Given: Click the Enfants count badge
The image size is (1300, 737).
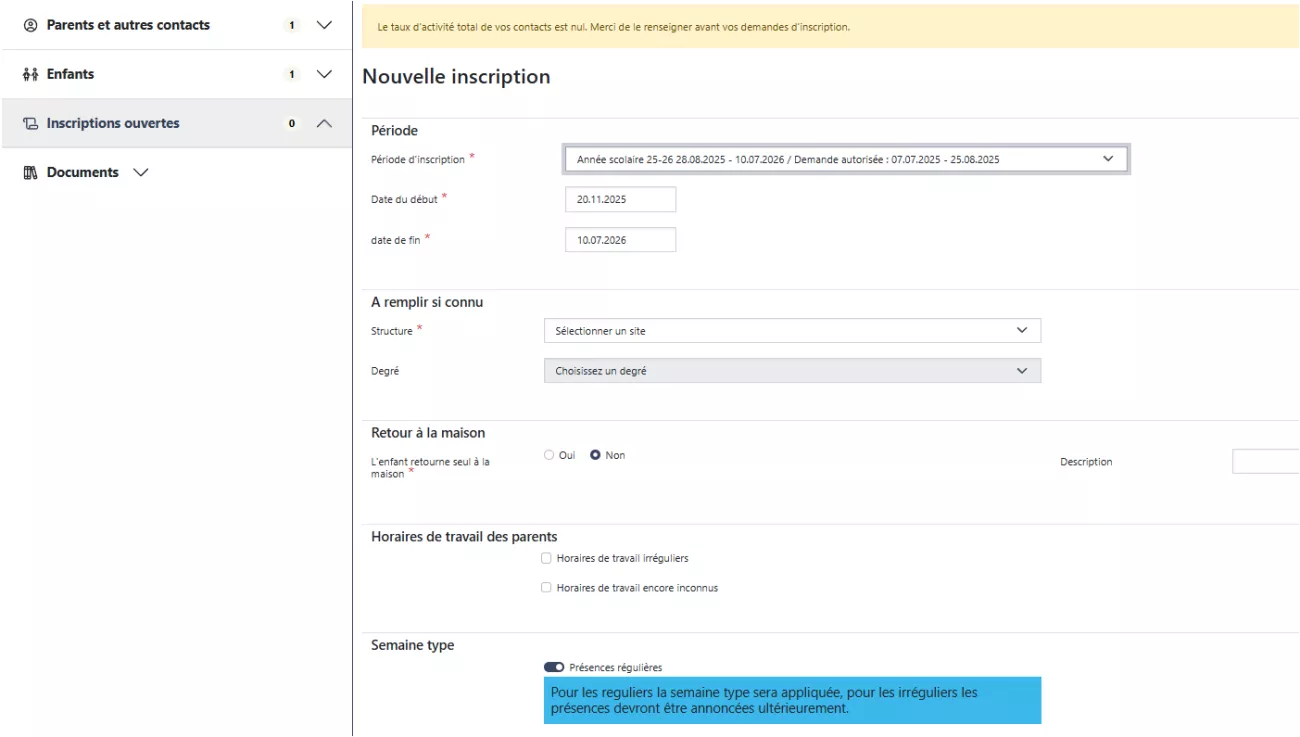Looking at the screenshot, I should tap(292, 74).
